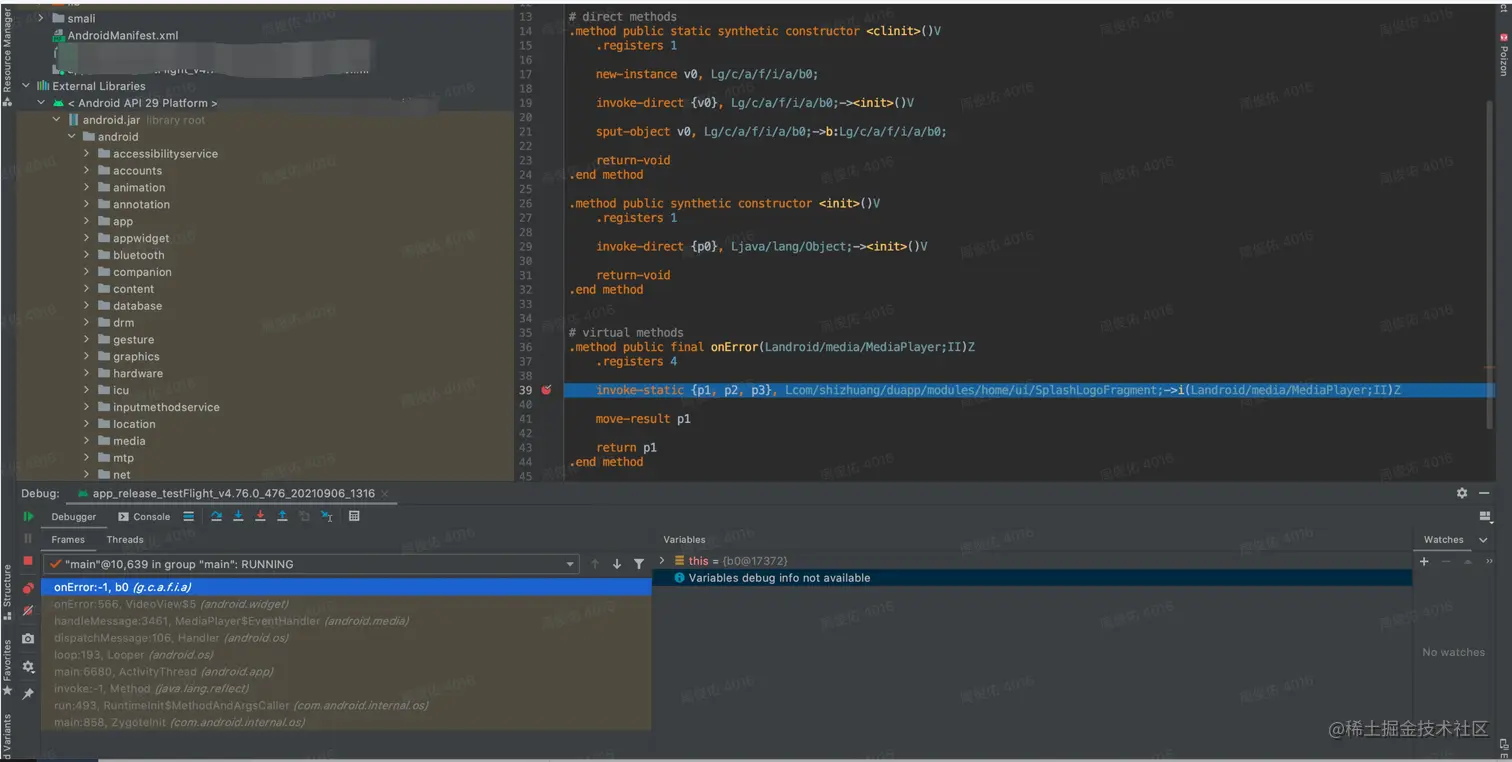Click the Step Into icon
This screenshot has width=1512, height=762.
tap(238, 516)
